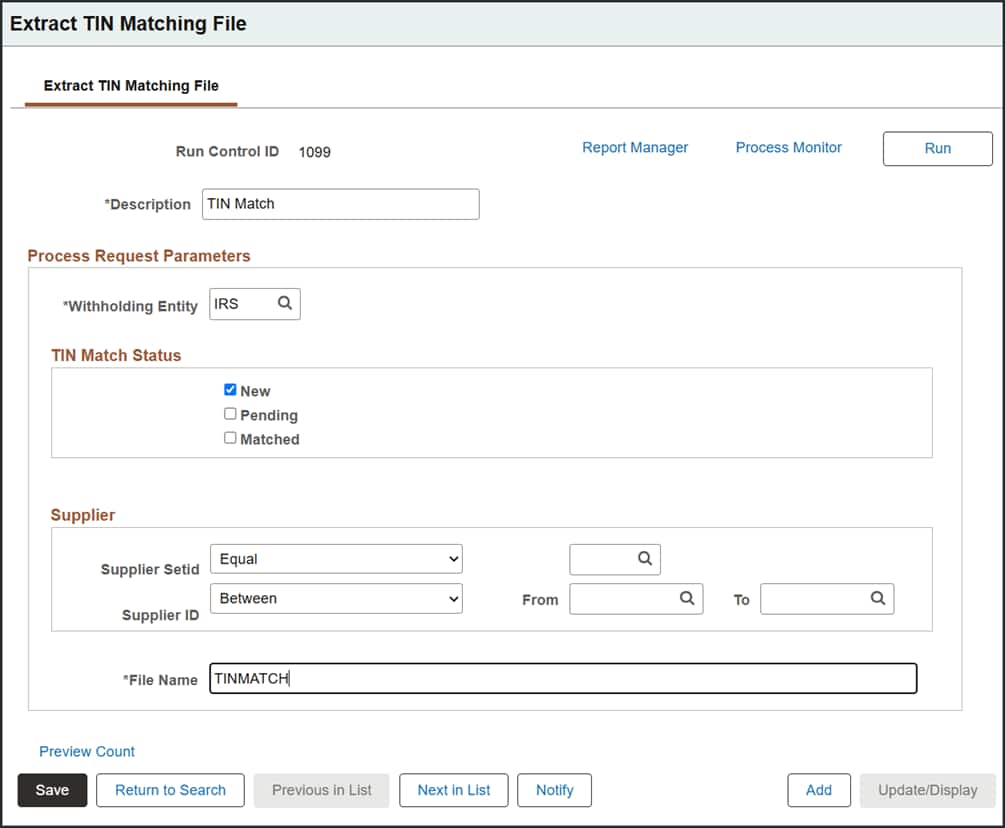Viewport: 1005px width, 828px height.
Task: Click the Save button
Action: coord(53,790)
